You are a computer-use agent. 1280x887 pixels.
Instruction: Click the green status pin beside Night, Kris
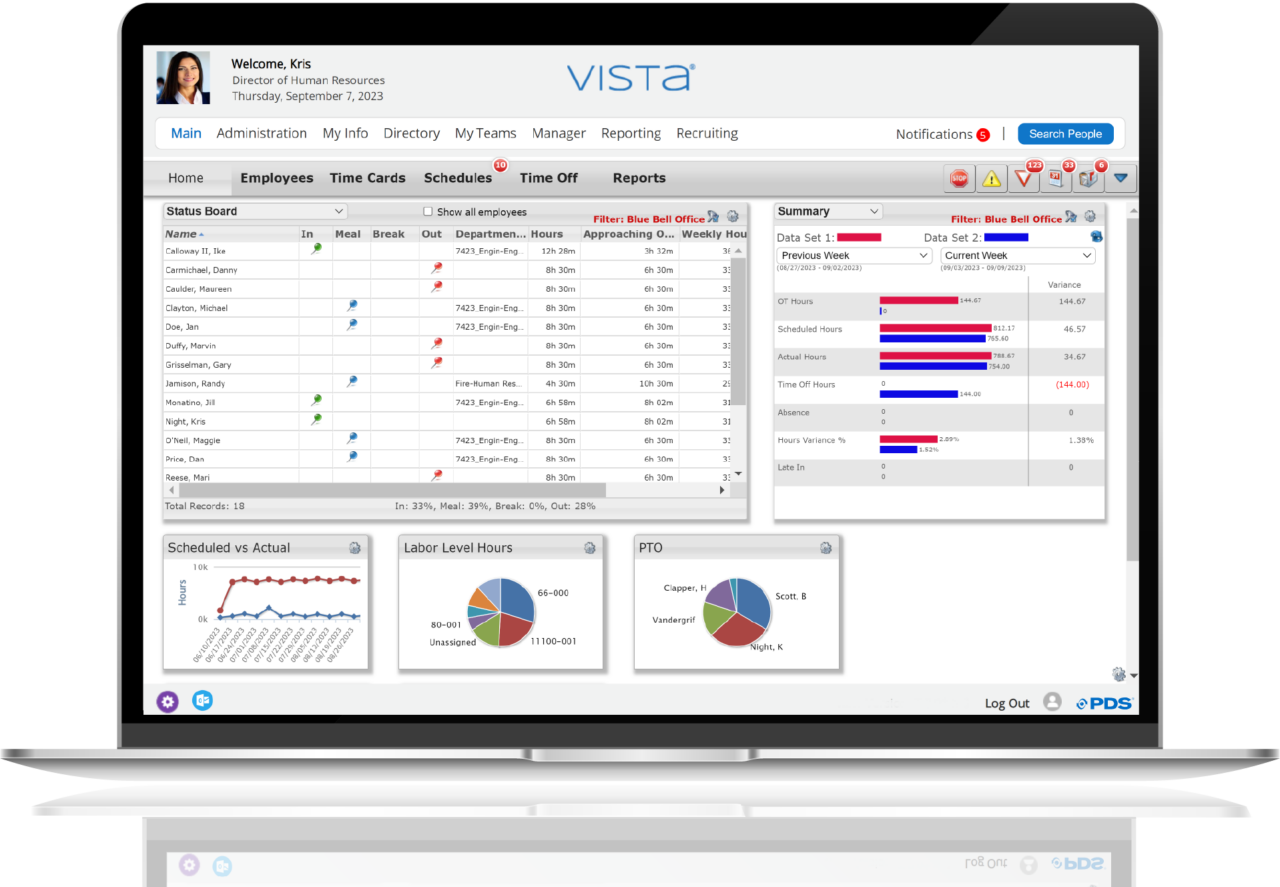click(x=316, y=420)
